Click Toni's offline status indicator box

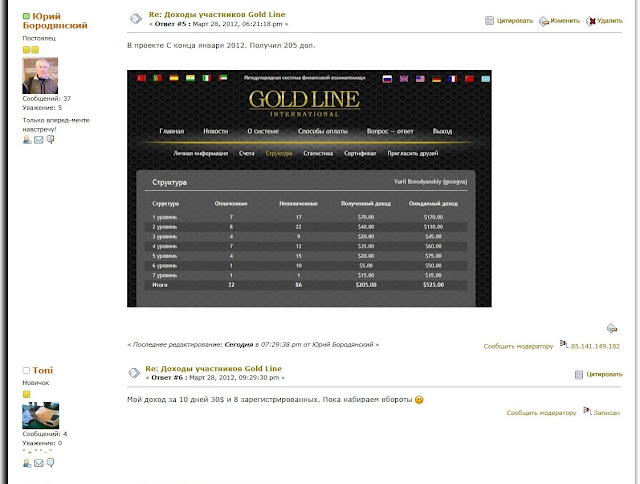(26, 370)
